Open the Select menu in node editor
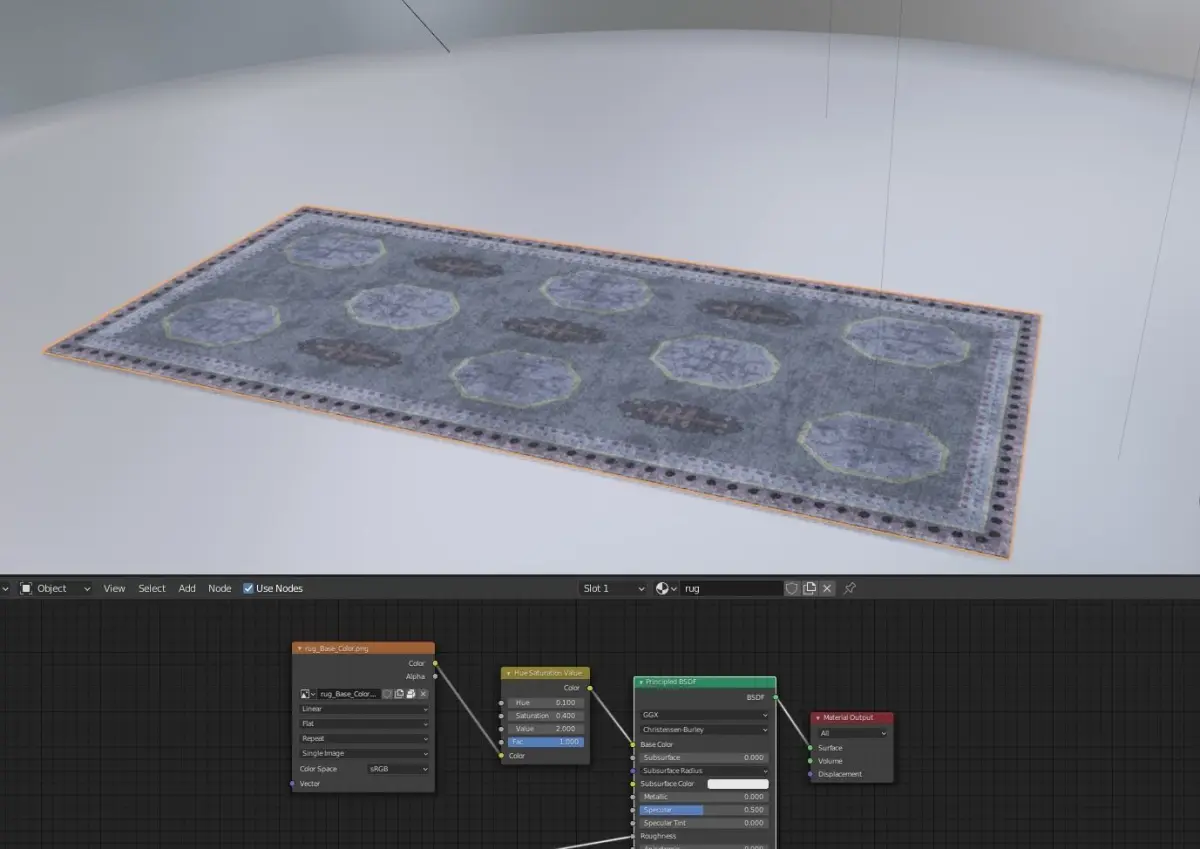1200x849 pixels. coord(152,588)
